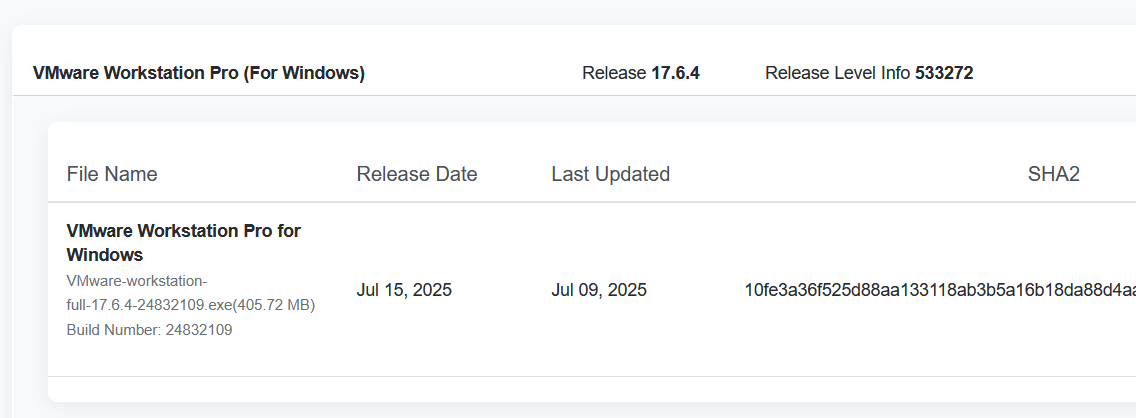Click the Last Updated column header
1136x418 pixels.
pyautogui.click(x=610, y=174)
